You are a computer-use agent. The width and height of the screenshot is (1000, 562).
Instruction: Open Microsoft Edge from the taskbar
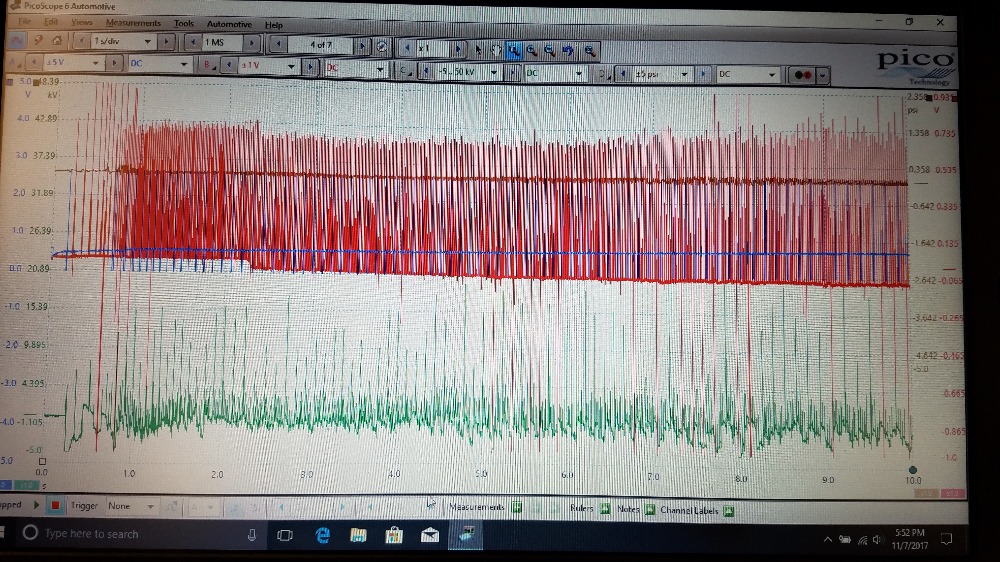click(x=323, y=535)
